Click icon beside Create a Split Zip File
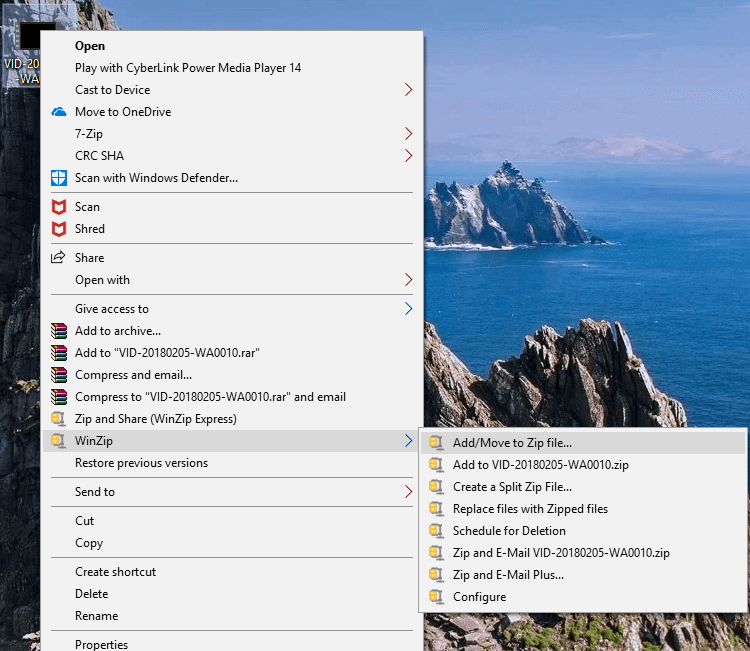The height and width of the screenshot is (651, 750). [x=435, y=487]
